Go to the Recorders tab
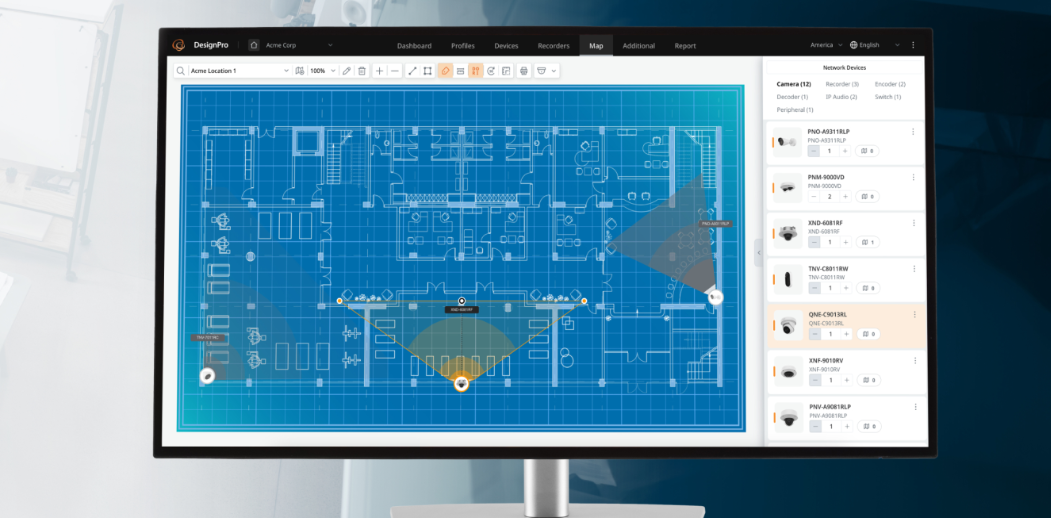Image resolution: width=1051 pixels, height=518 pixels. coord(554,46)
